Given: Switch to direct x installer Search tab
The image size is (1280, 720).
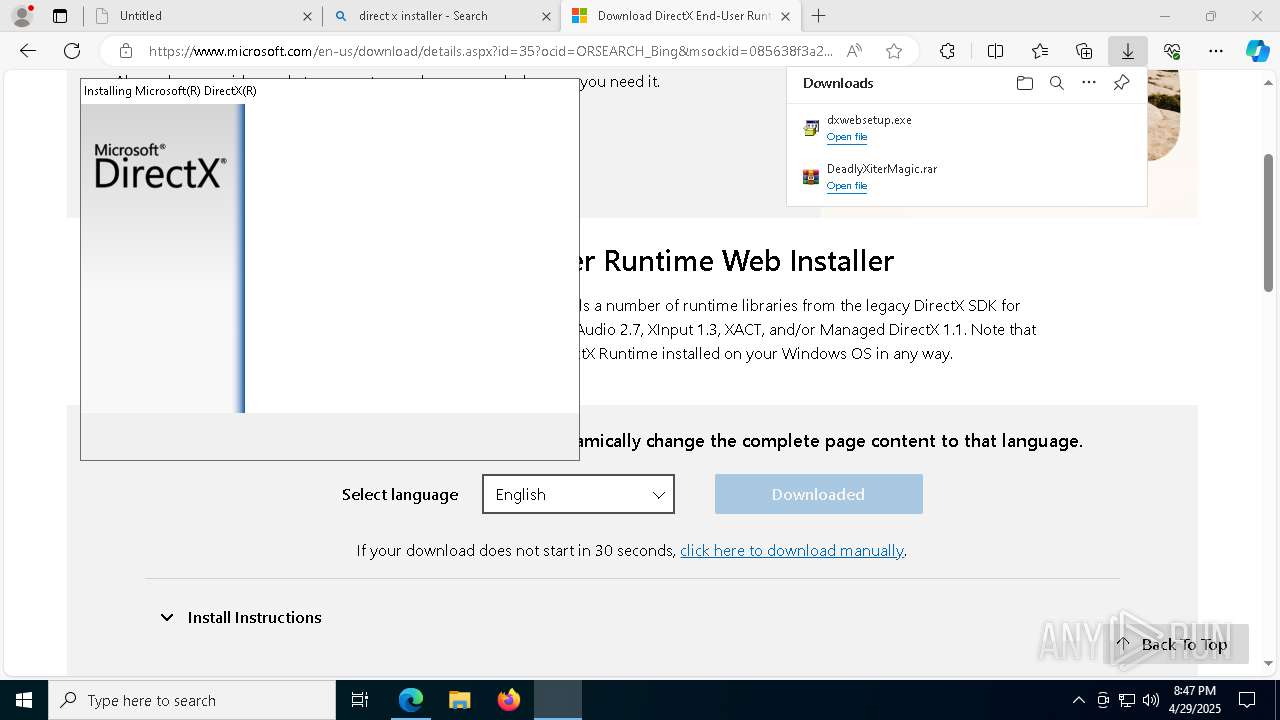Looking at the screenshot, I should (x=441, y=16).
